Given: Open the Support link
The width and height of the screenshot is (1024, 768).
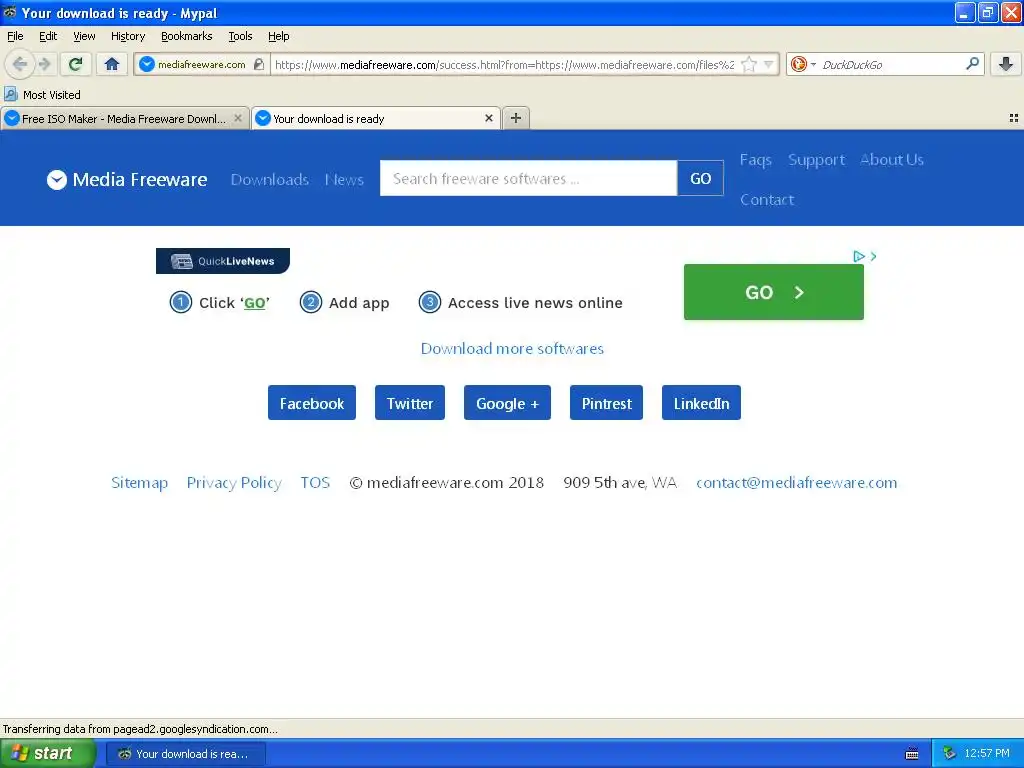Looking at the screenshot, I should [816, 160].
